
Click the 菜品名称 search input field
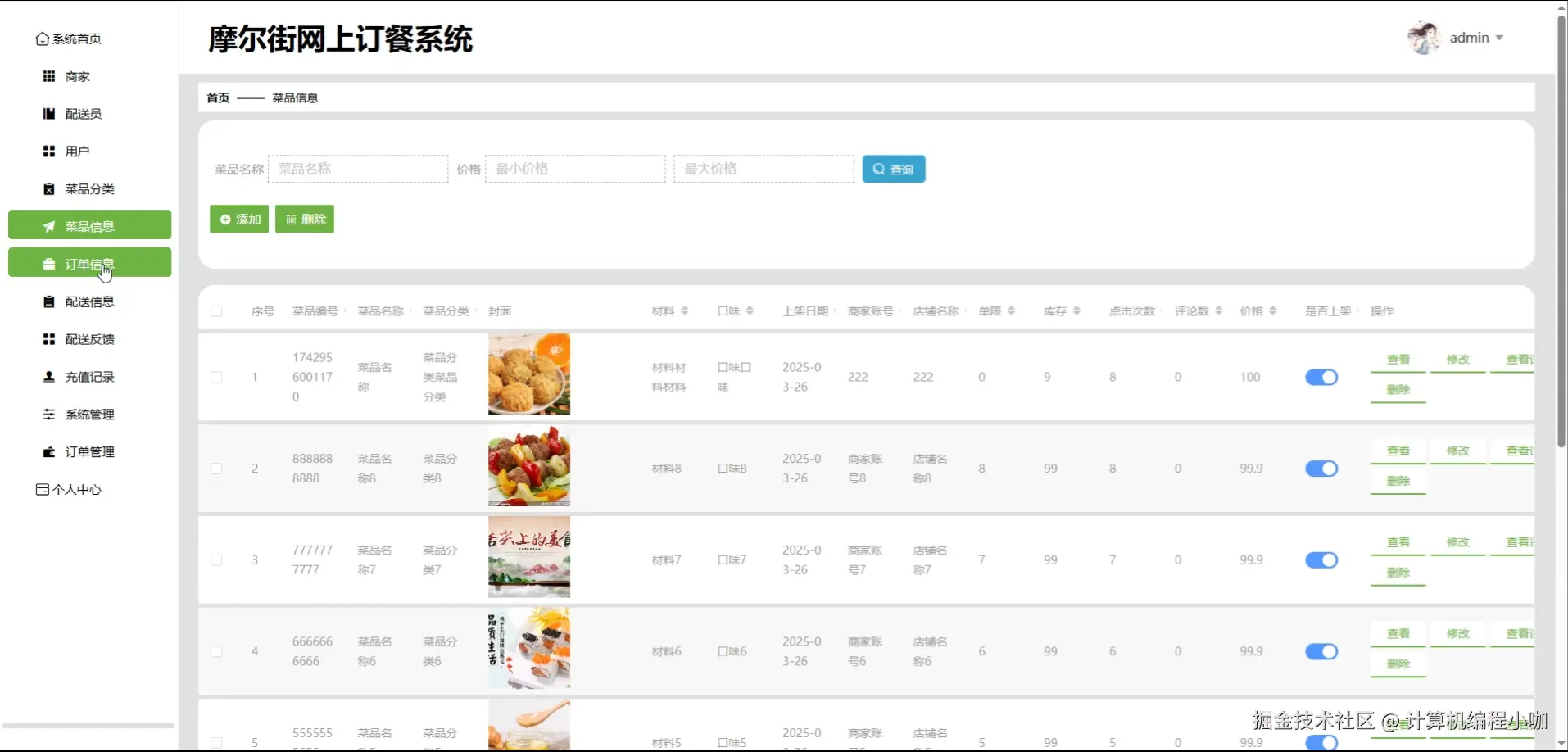(358, 169)
